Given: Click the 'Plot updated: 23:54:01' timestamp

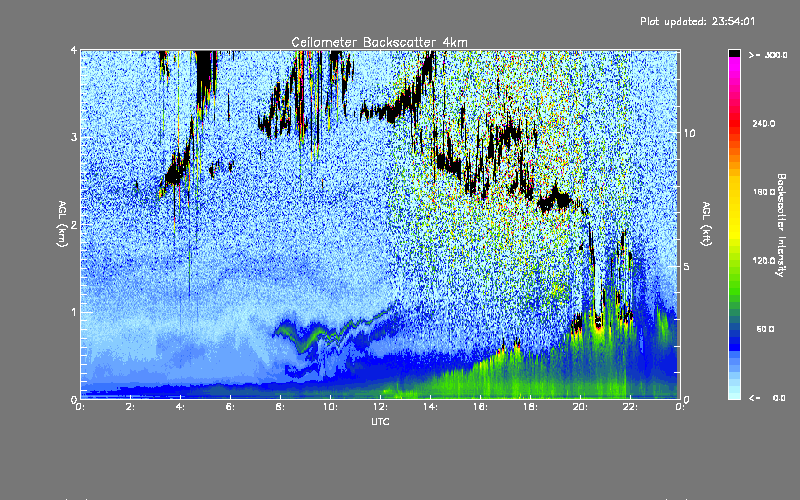Looking at the screenshot, I should point(697,21).
